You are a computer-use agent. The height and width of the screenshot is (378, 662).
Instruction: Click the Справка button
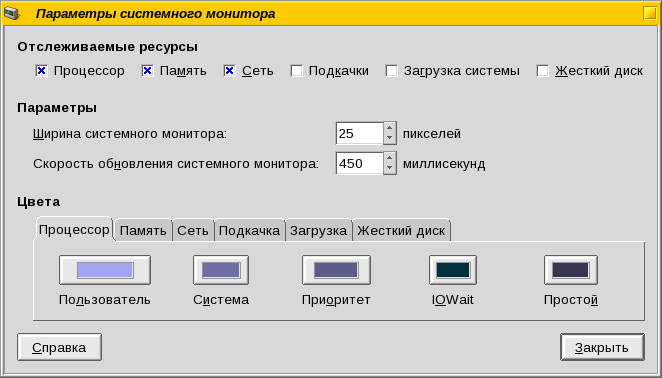59,347
